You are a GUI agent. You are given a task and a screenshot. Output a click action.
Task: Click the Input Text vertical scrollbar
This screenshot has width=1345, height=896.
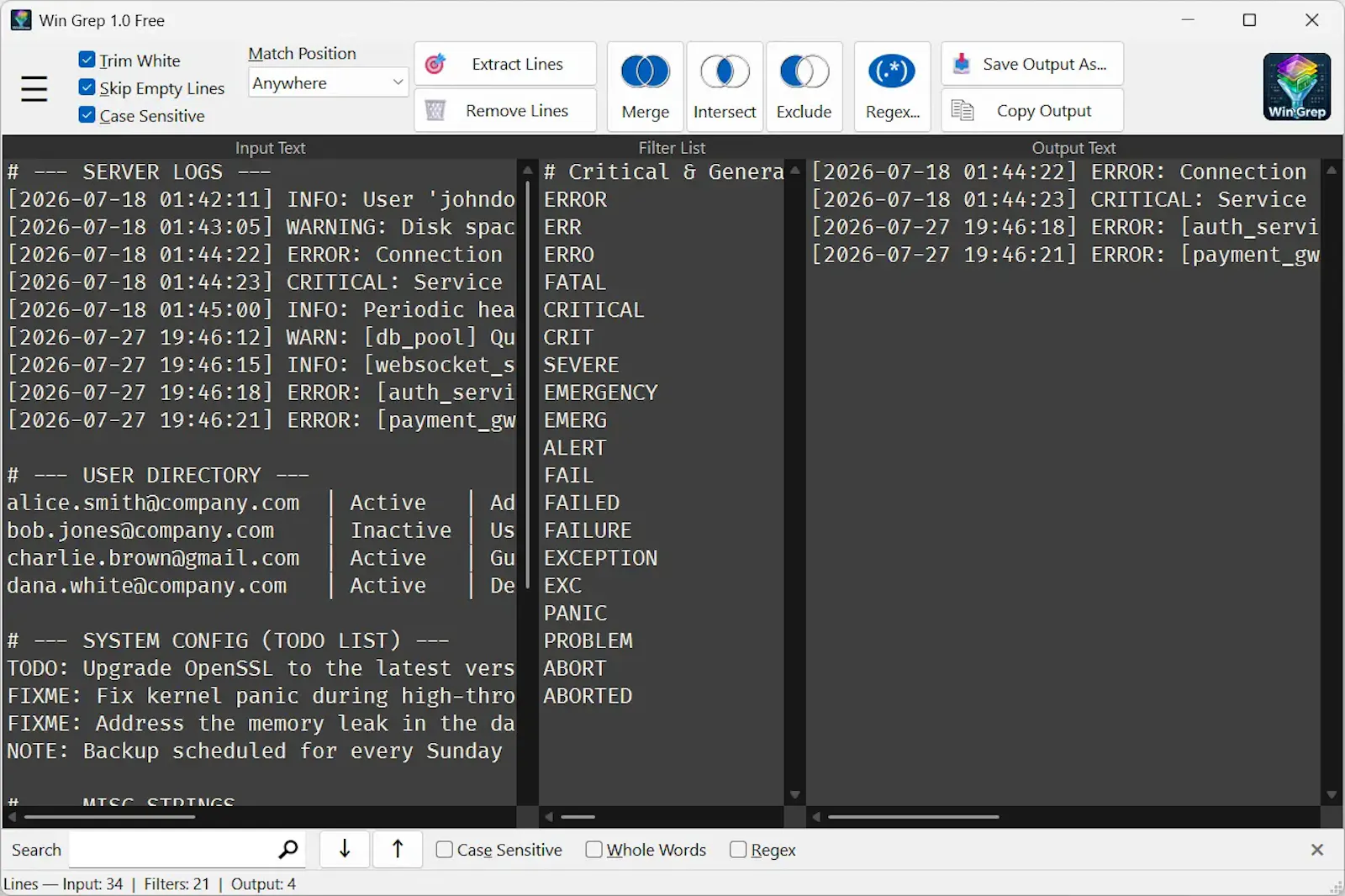pos(528,382)
